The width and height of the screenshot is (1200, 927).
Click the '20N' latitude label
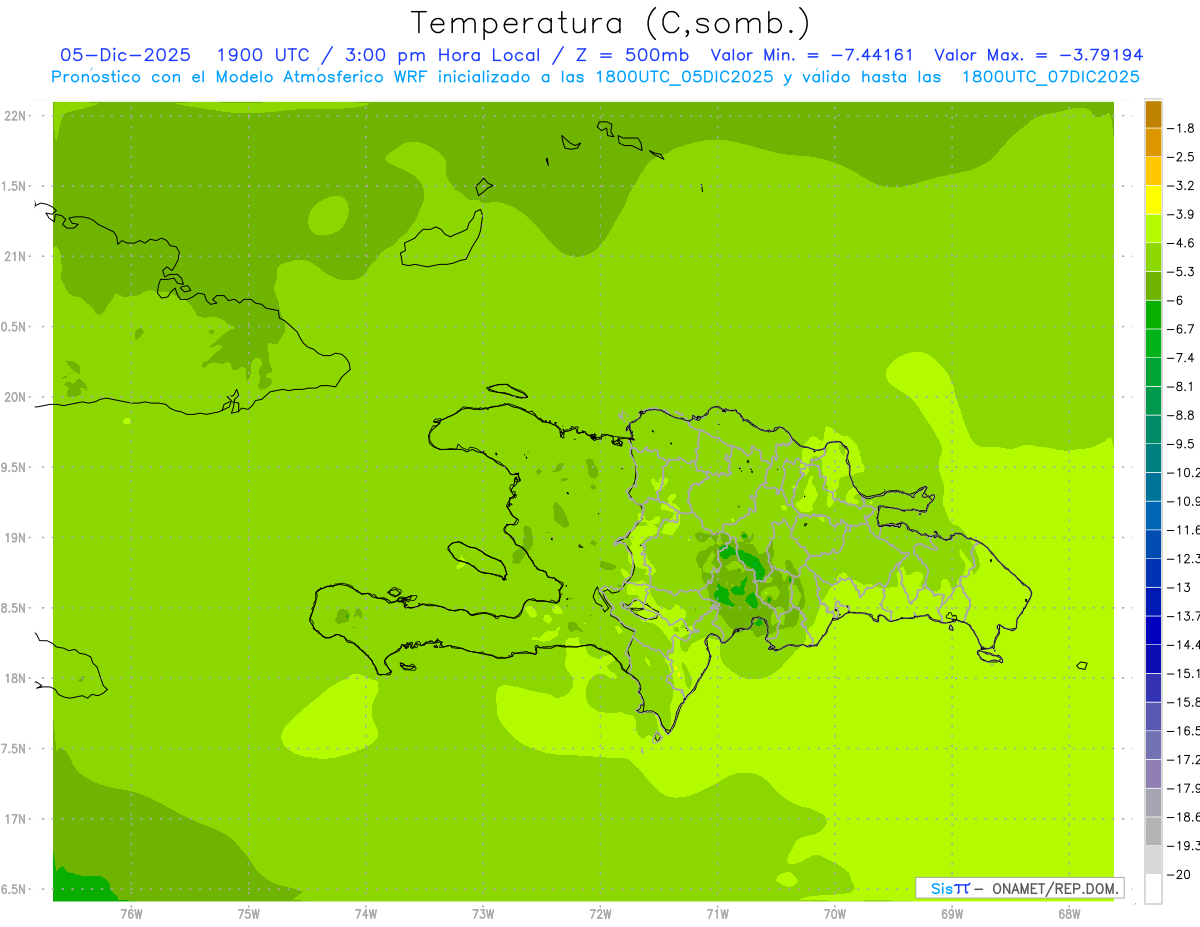click(x=15, y=397)
